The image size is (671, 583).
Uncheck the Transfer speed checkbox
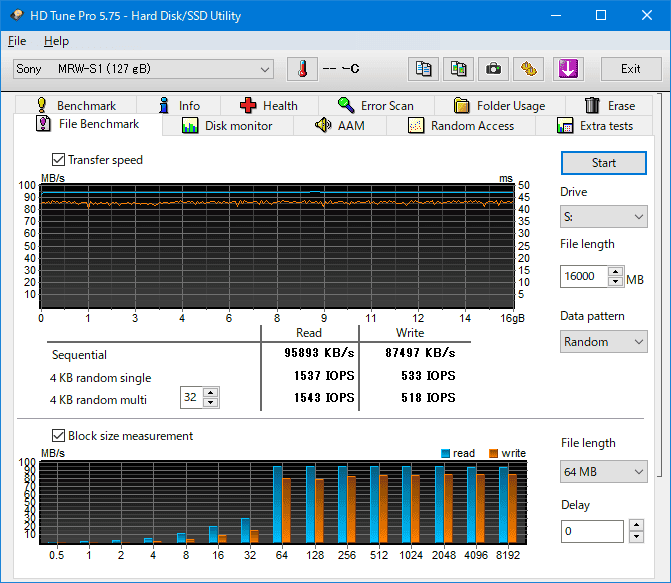(x=58, y=160)
